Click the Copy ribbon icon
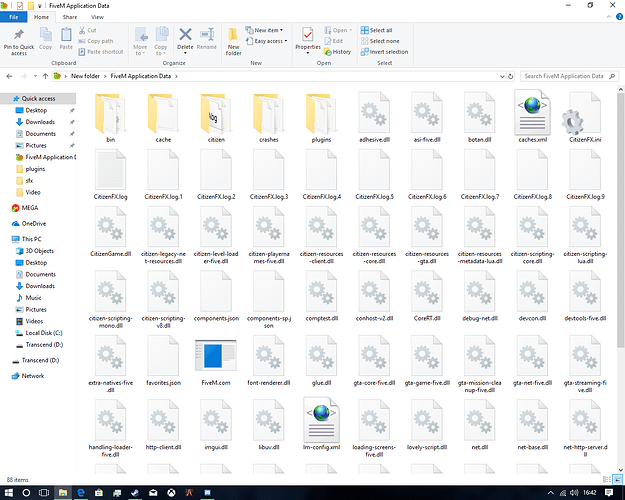 point(45,39)
